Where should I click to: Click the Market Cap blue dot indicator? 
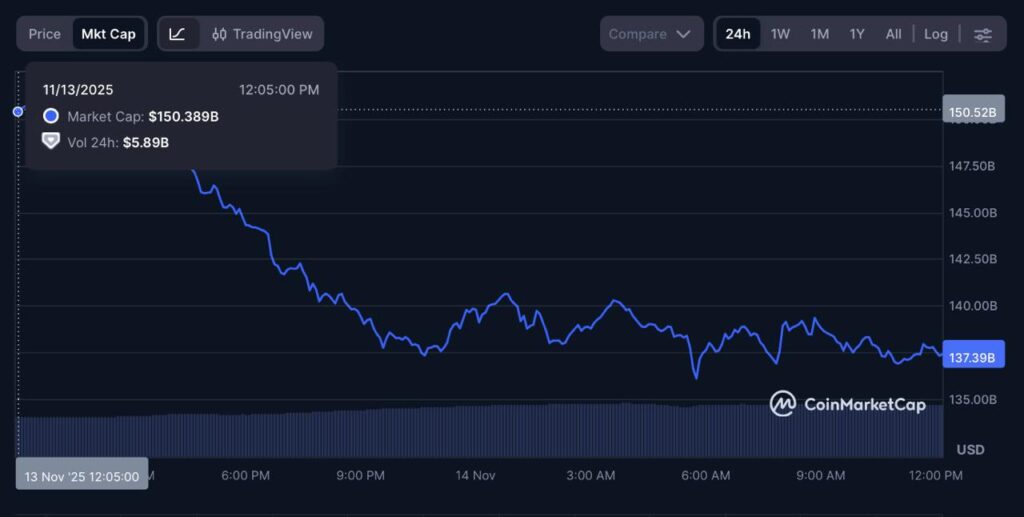click(51, 117)
